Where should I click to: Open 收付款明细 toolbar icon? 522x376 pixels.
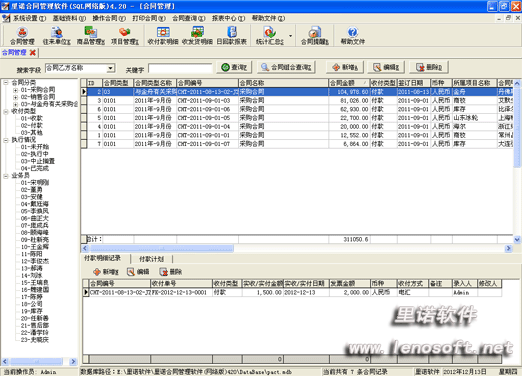pos(163,36)
